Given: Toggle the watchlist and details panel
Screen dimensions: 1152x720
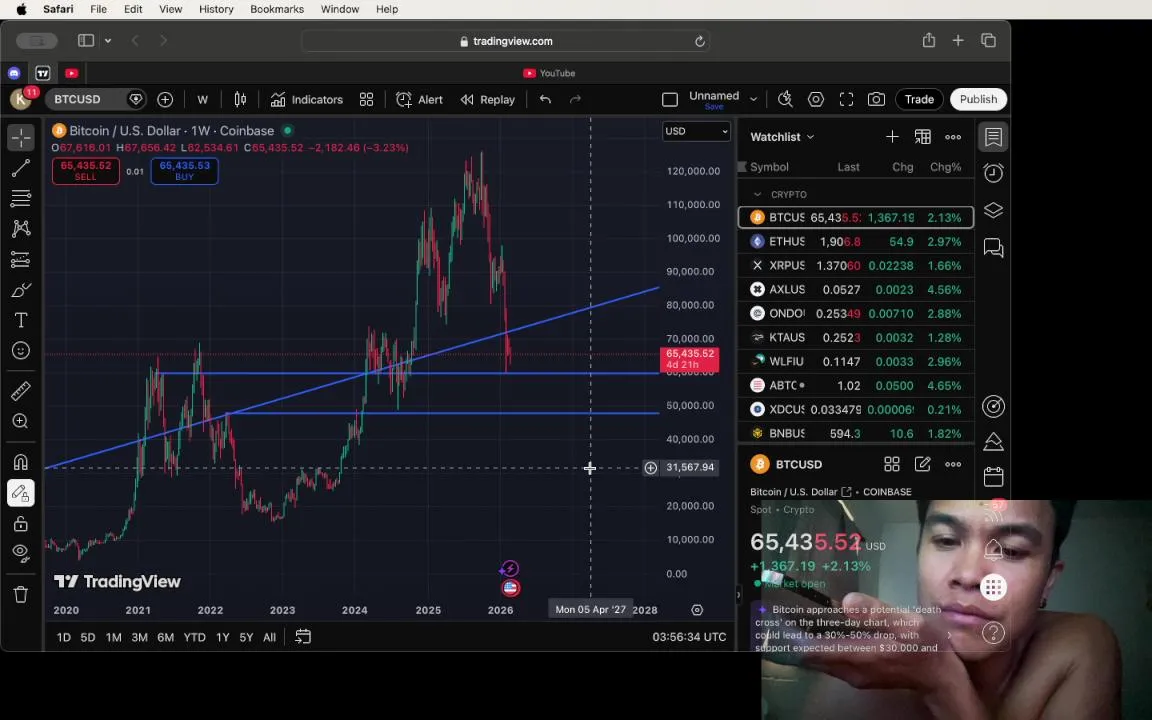Looking at the screenshot, I should pyautogui.click(x=993, y=137).
